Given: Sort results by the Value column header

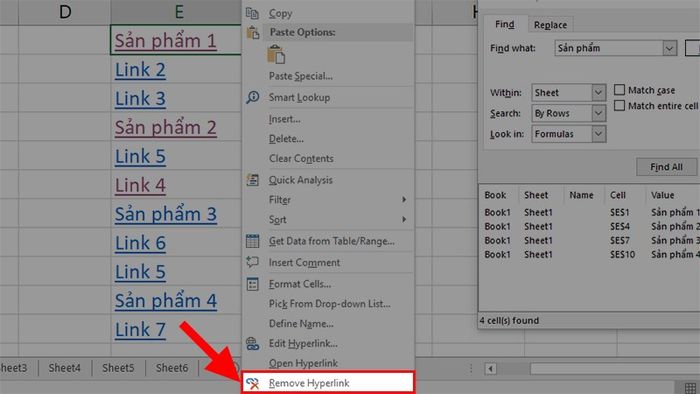Looking at the screenshot, I should (x=673, y=195).
